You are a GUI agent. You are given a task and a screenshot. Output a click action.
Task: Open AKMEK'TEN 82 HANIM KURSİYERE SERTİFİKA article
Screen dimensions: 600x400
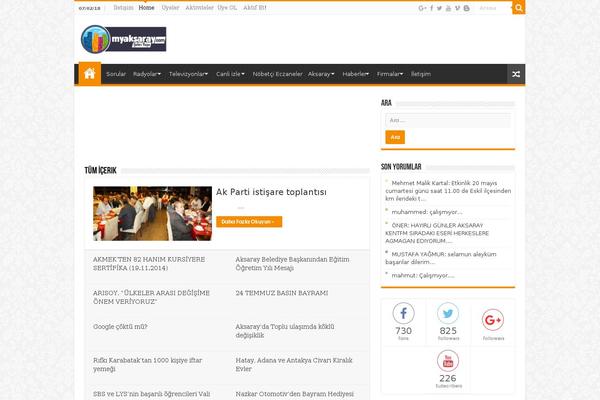(x=149, y=264)
